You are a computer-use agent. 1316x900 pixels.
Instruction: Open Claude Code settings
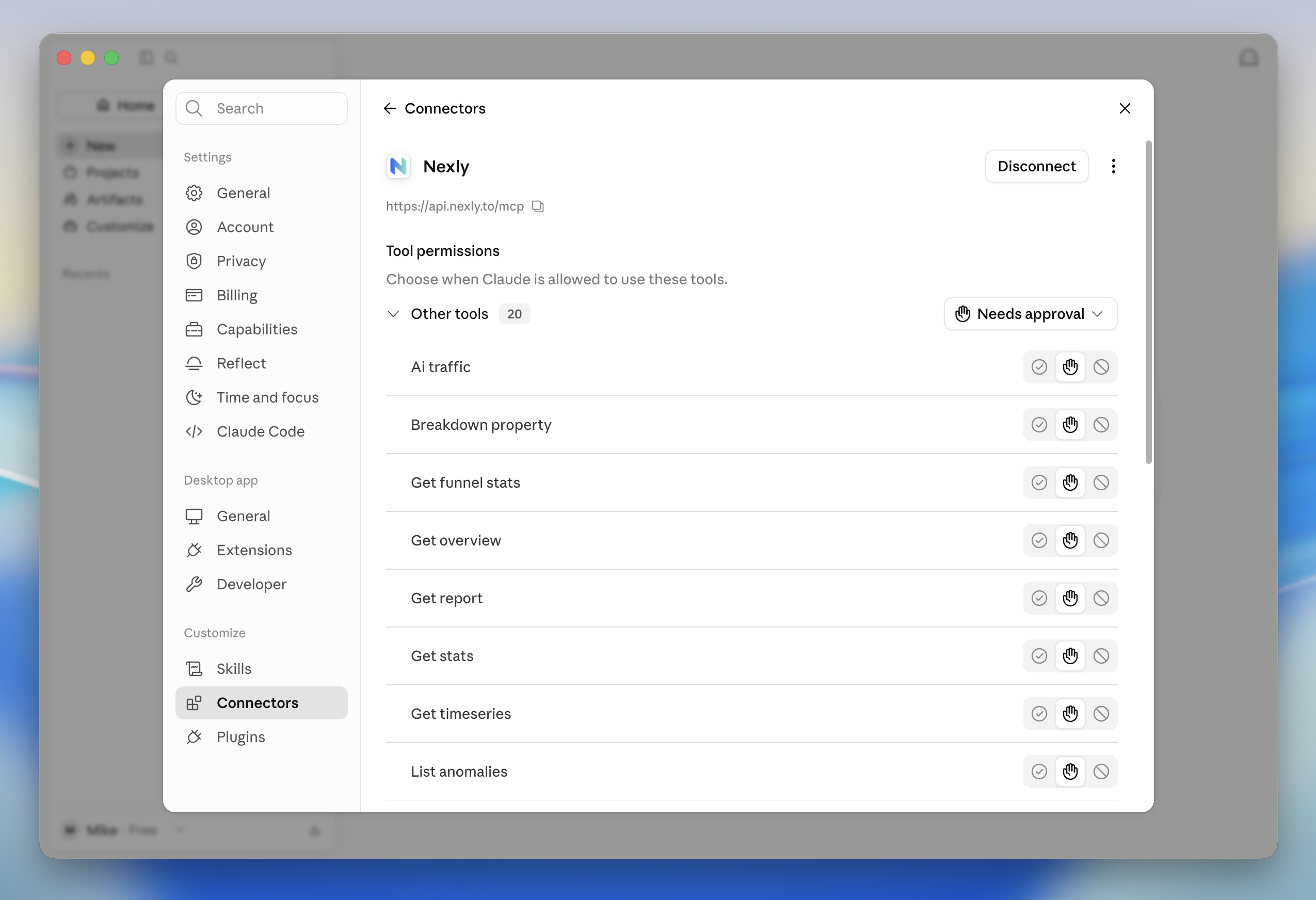click(x=261, y=431)
